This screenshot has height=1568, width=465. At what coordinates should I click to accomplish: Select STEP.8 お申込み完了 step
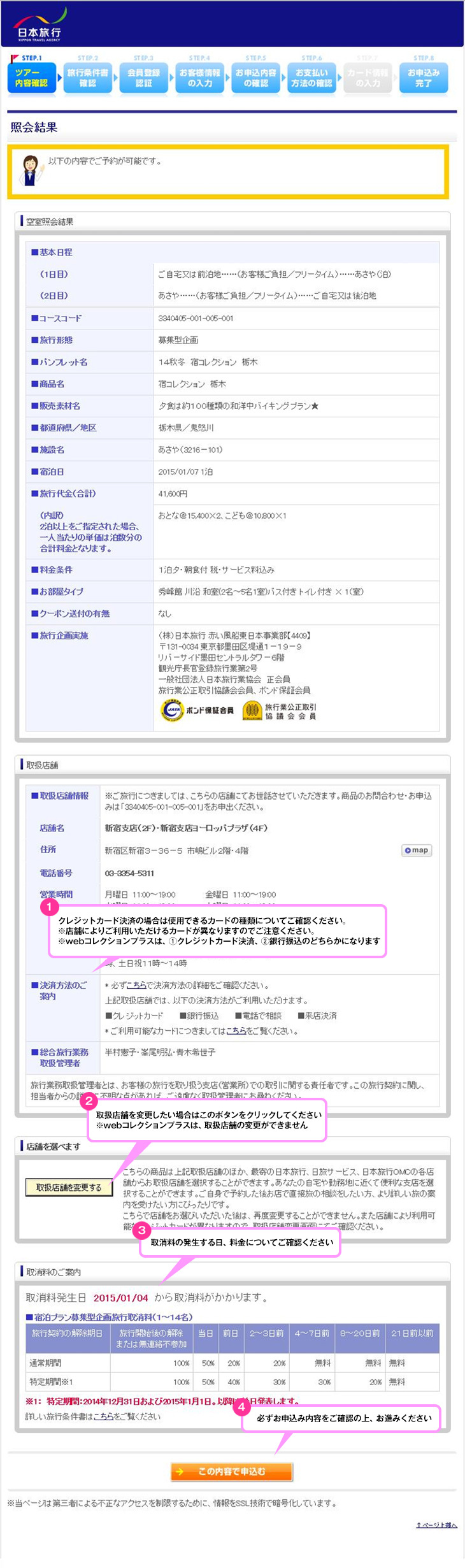pyautogui.click(x=424, y=78)
